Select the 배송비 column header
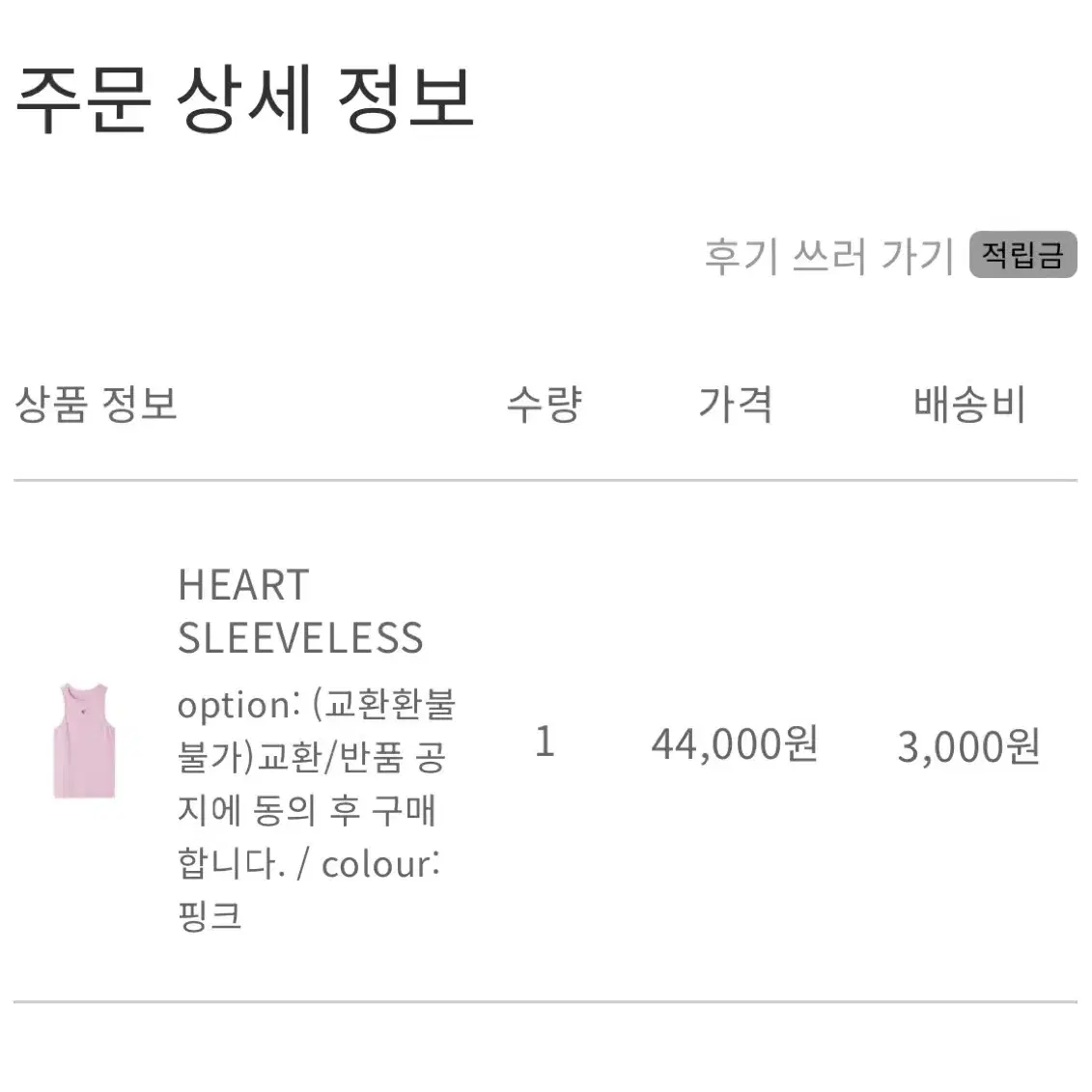1092x1092 pixels. click(969, 404)
